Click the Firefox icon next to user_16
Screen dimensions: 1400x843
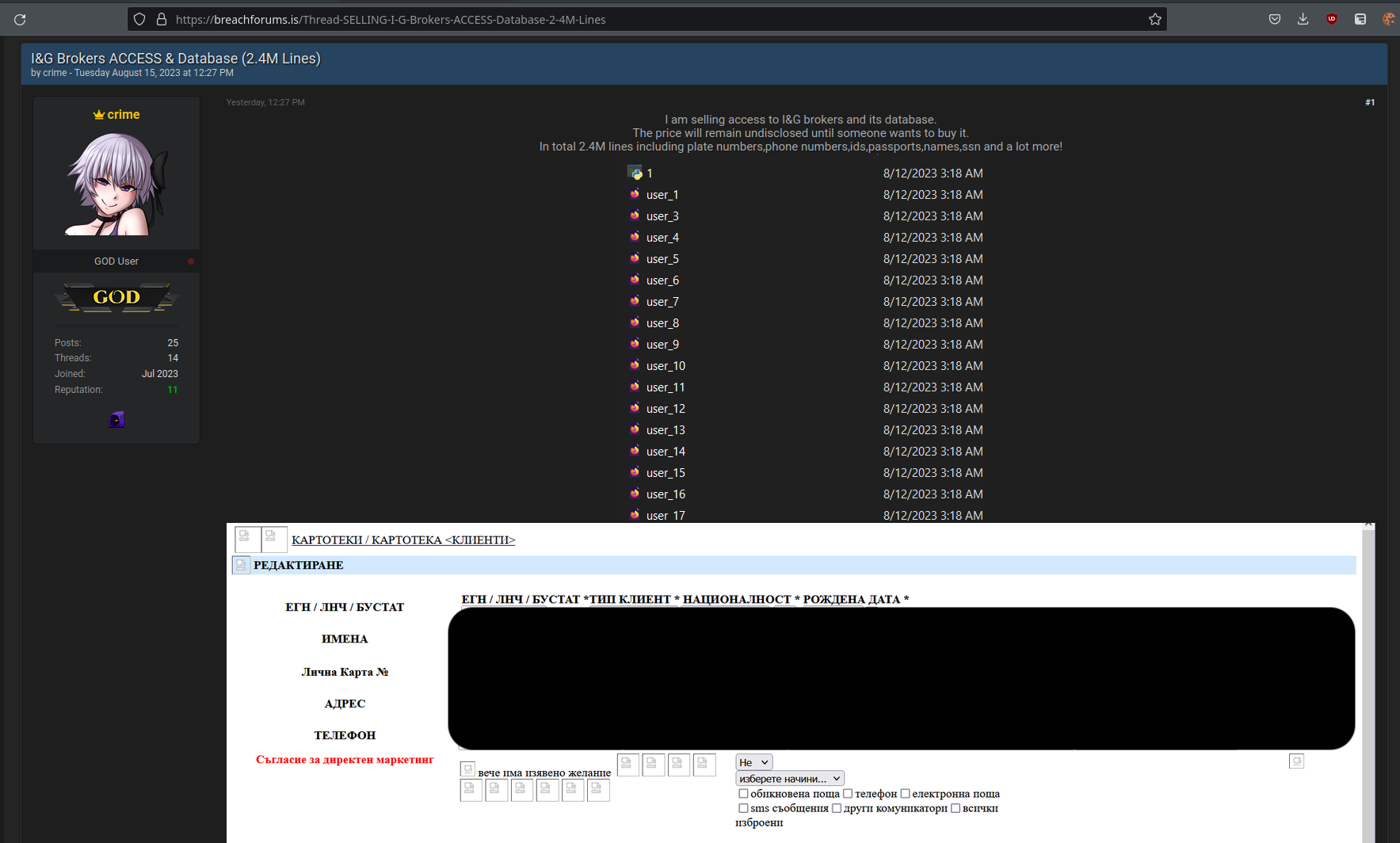[x=635, y=494]
